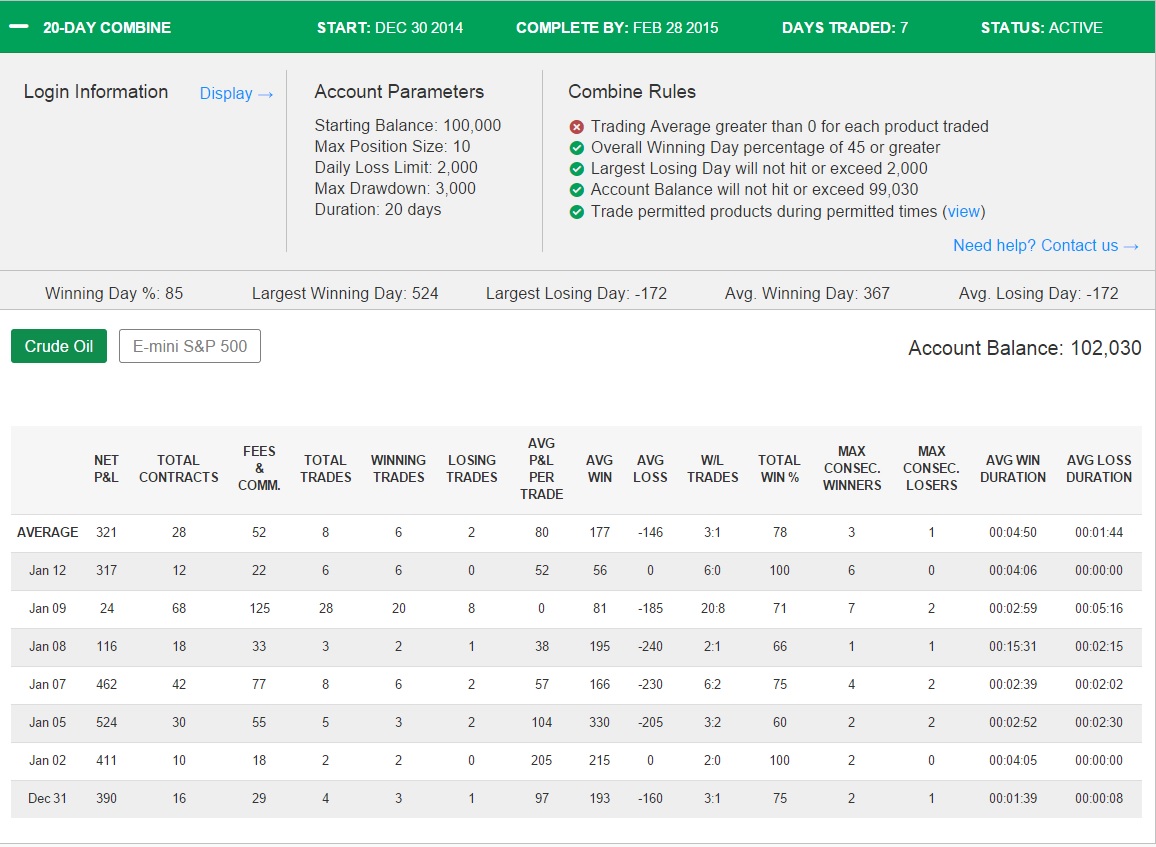
Task: Click the Combine Rules heading
Action: click(632, 91)
